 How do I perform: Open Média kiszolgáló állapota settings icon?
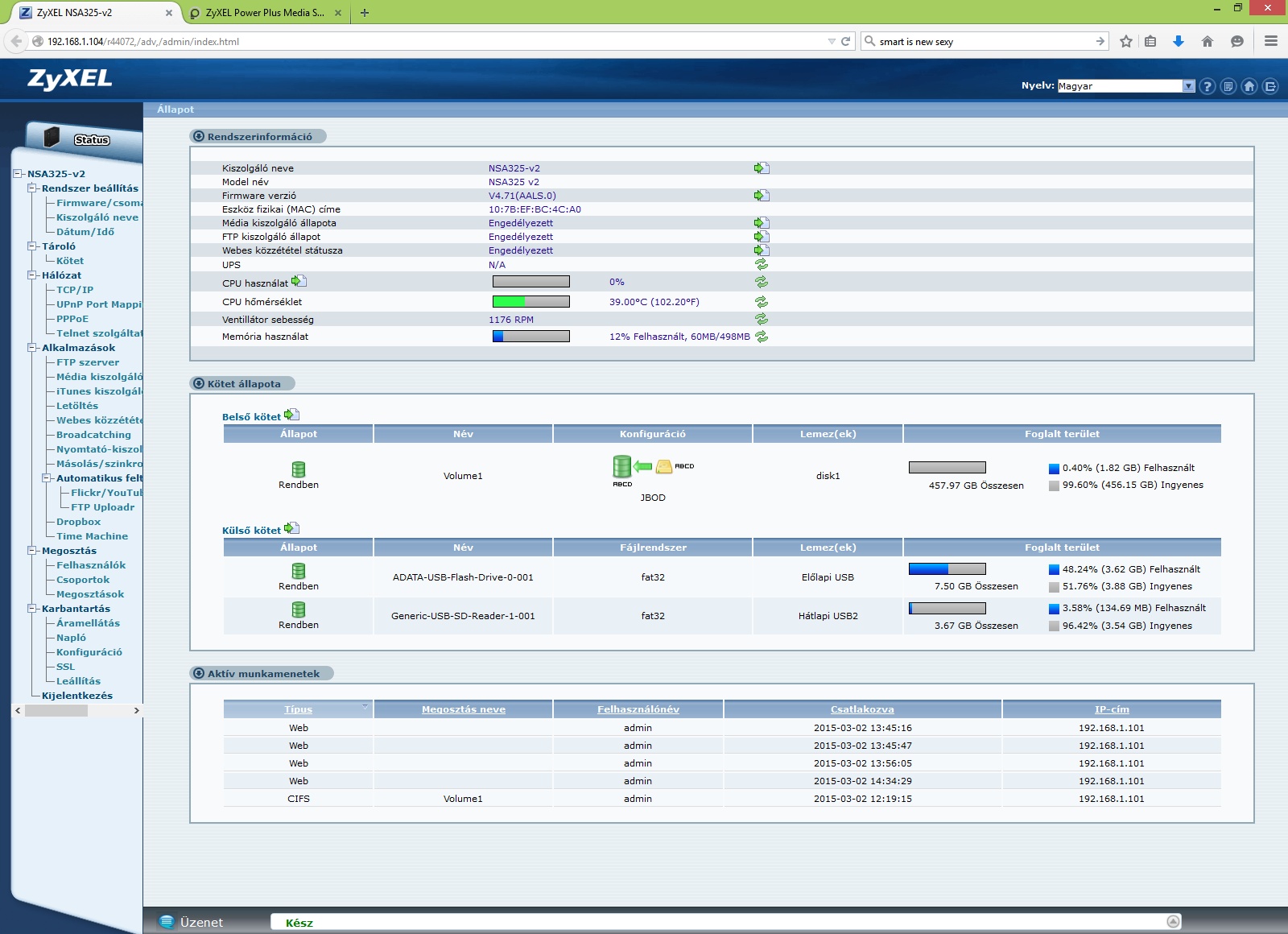tap(762, 223)
